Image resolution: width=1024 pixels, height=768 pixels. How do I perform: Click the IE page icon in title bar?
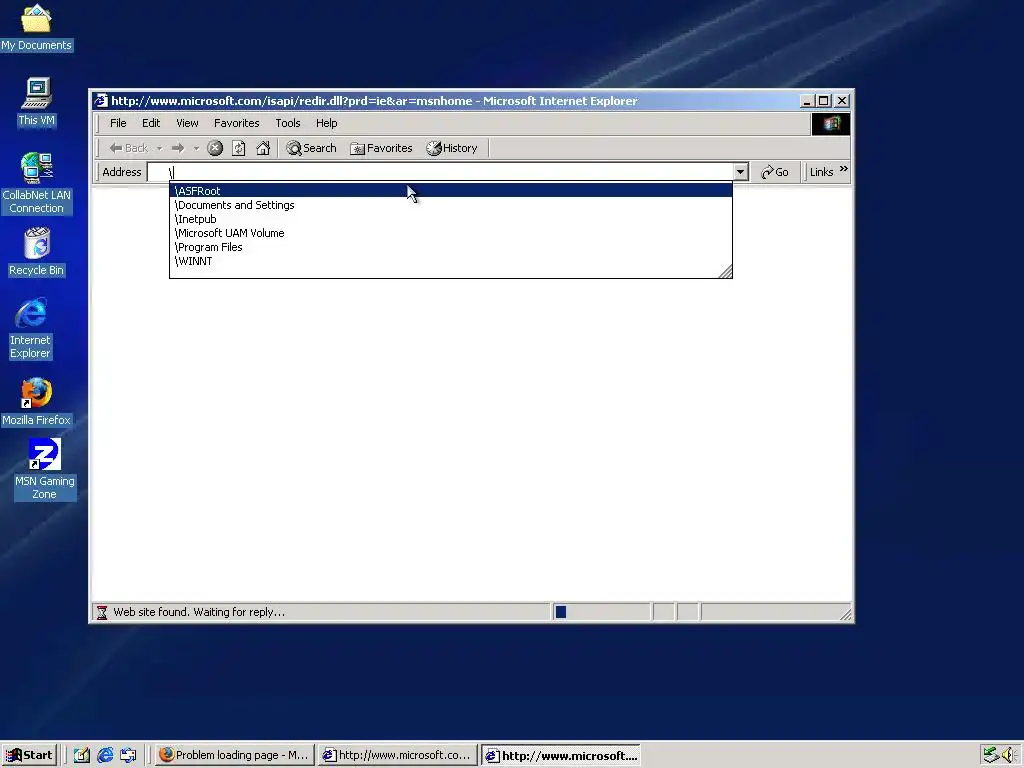[x=101, y=101]
